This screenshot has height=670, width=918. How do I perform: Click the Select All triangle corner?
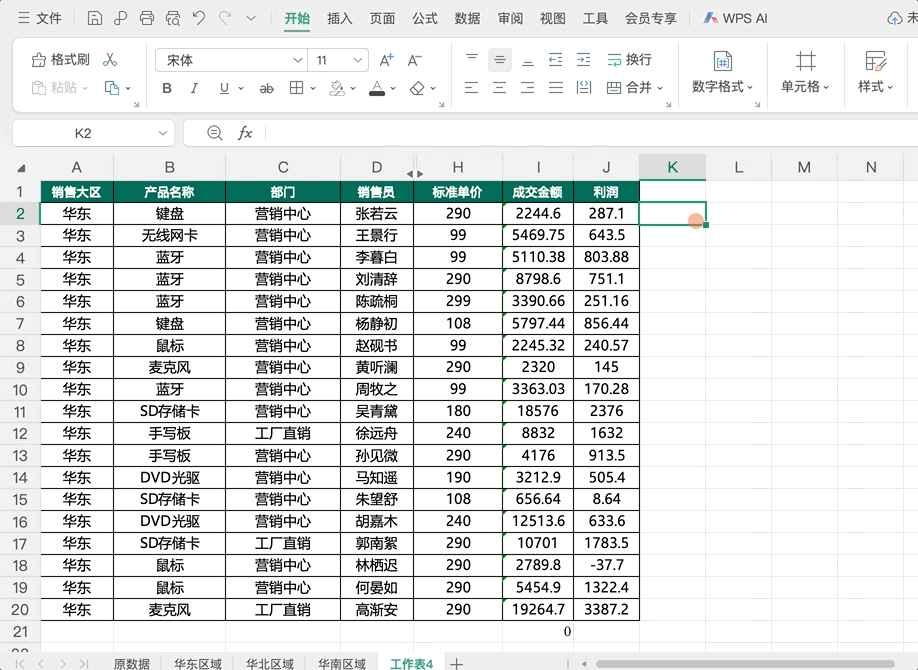tap(21, 168)
